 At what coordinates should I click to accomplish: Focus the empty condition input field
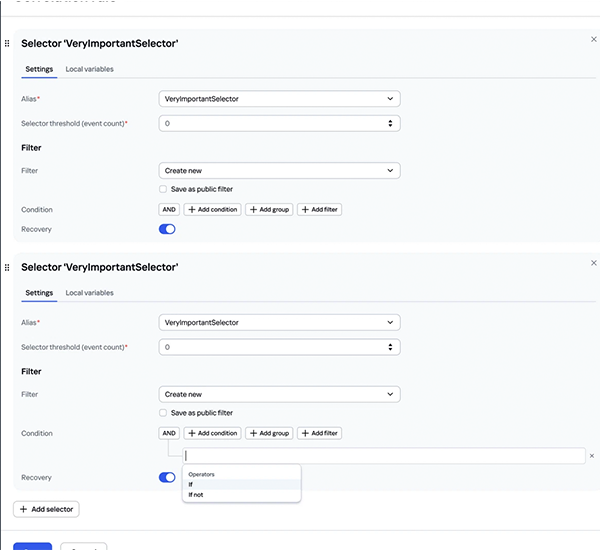384,456
